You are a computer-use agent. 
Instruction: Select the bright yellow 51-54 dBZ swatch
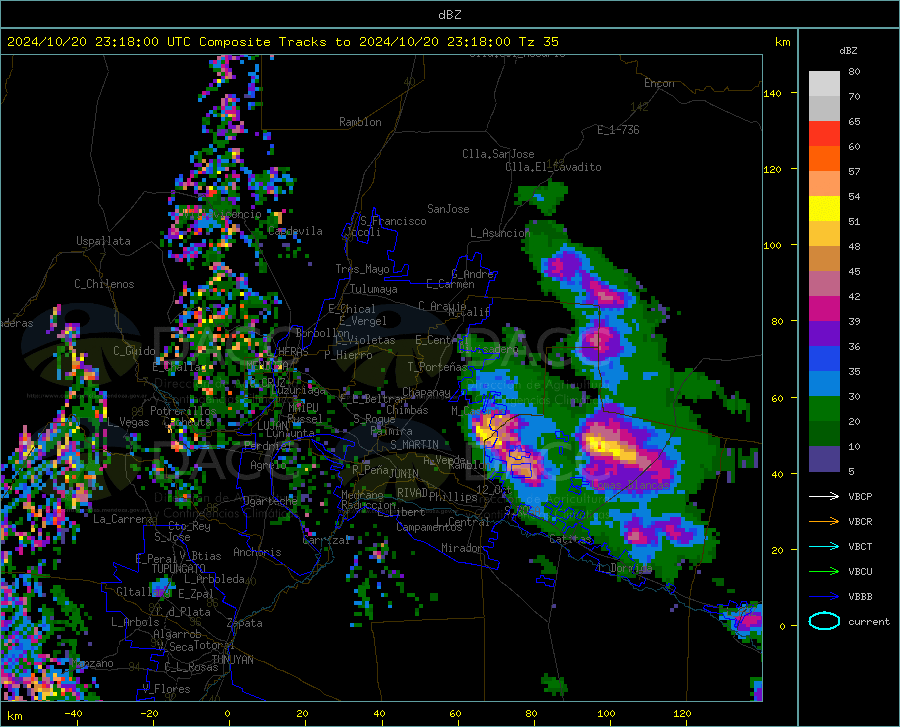824,209
